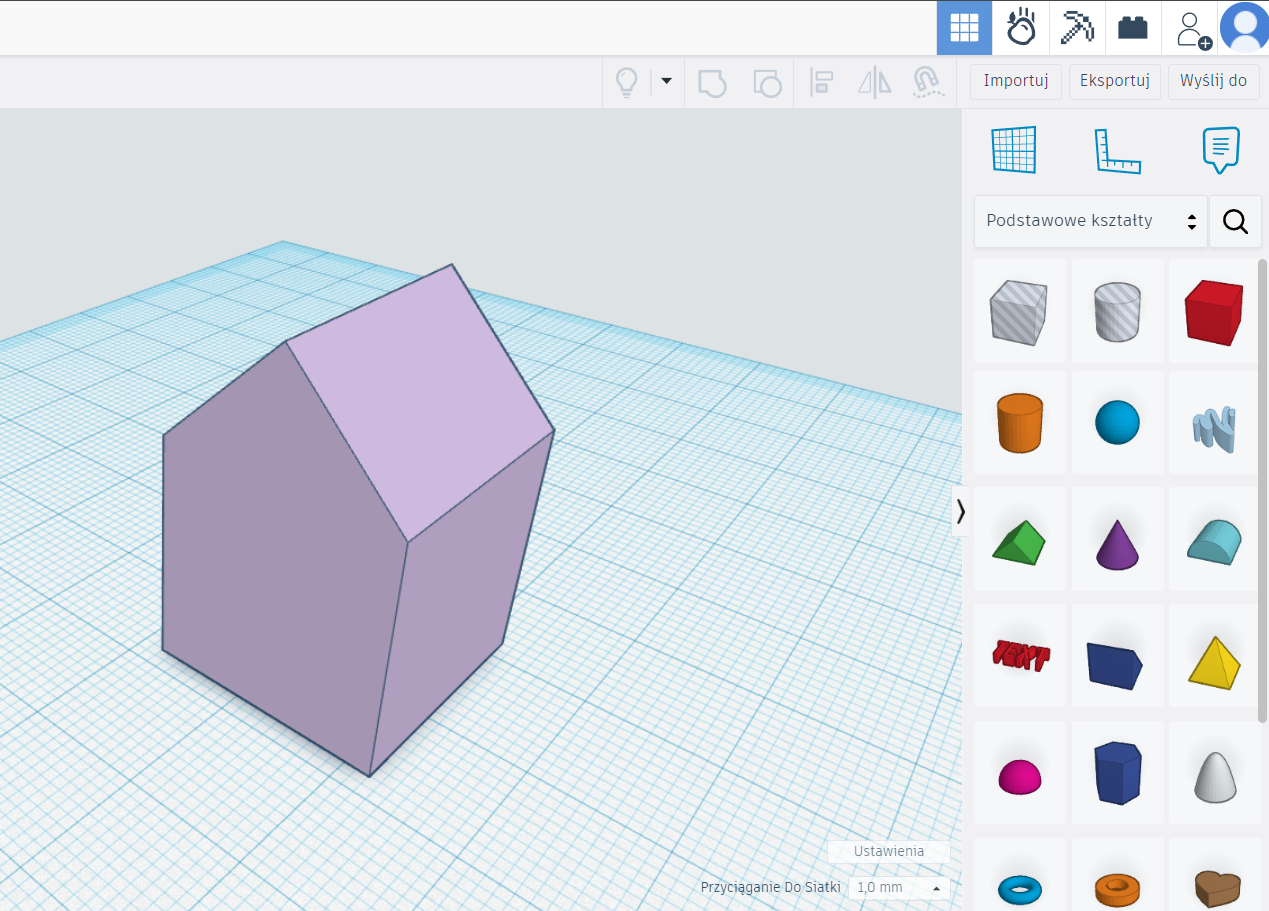Open the Sim Lab hand icon

tap(1021, 28)
